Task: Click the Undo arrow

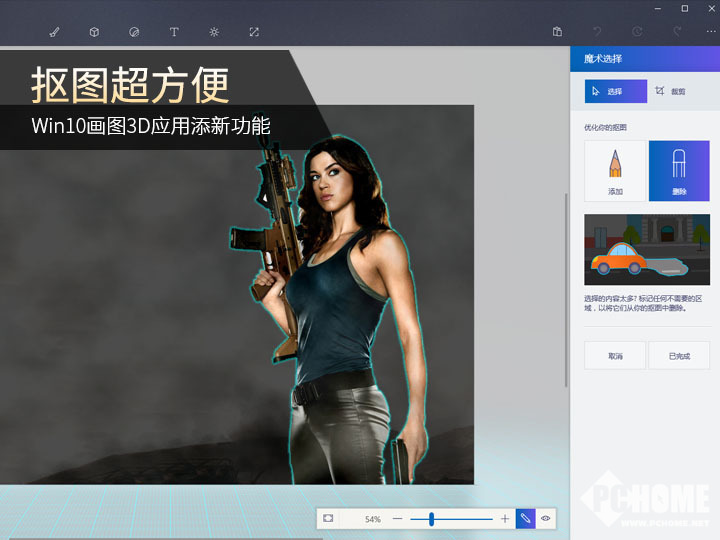Action: pos(597,32)
